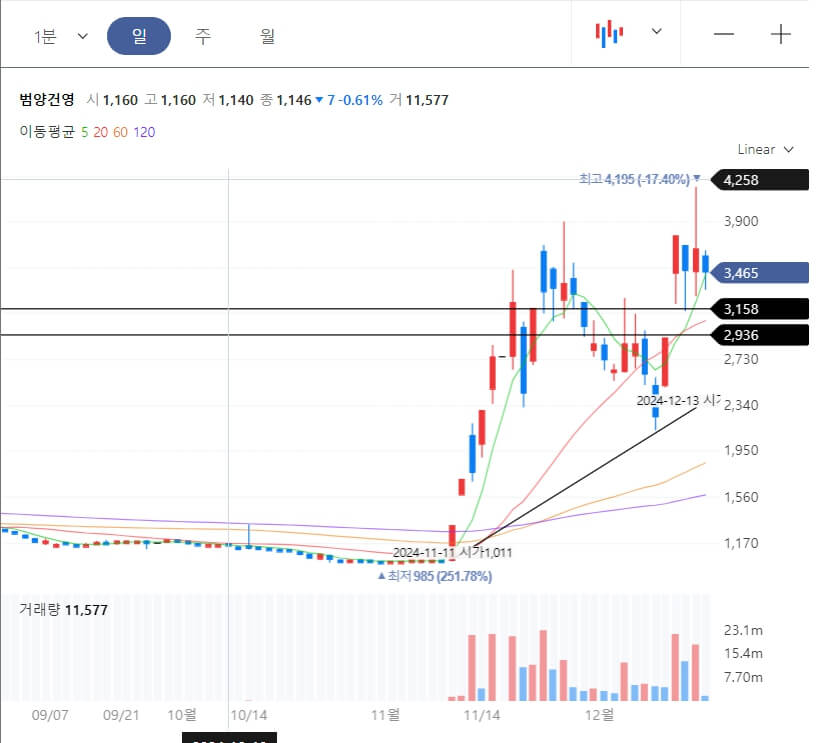Switch to the 주 weekly chart tab

pos(203,36)
